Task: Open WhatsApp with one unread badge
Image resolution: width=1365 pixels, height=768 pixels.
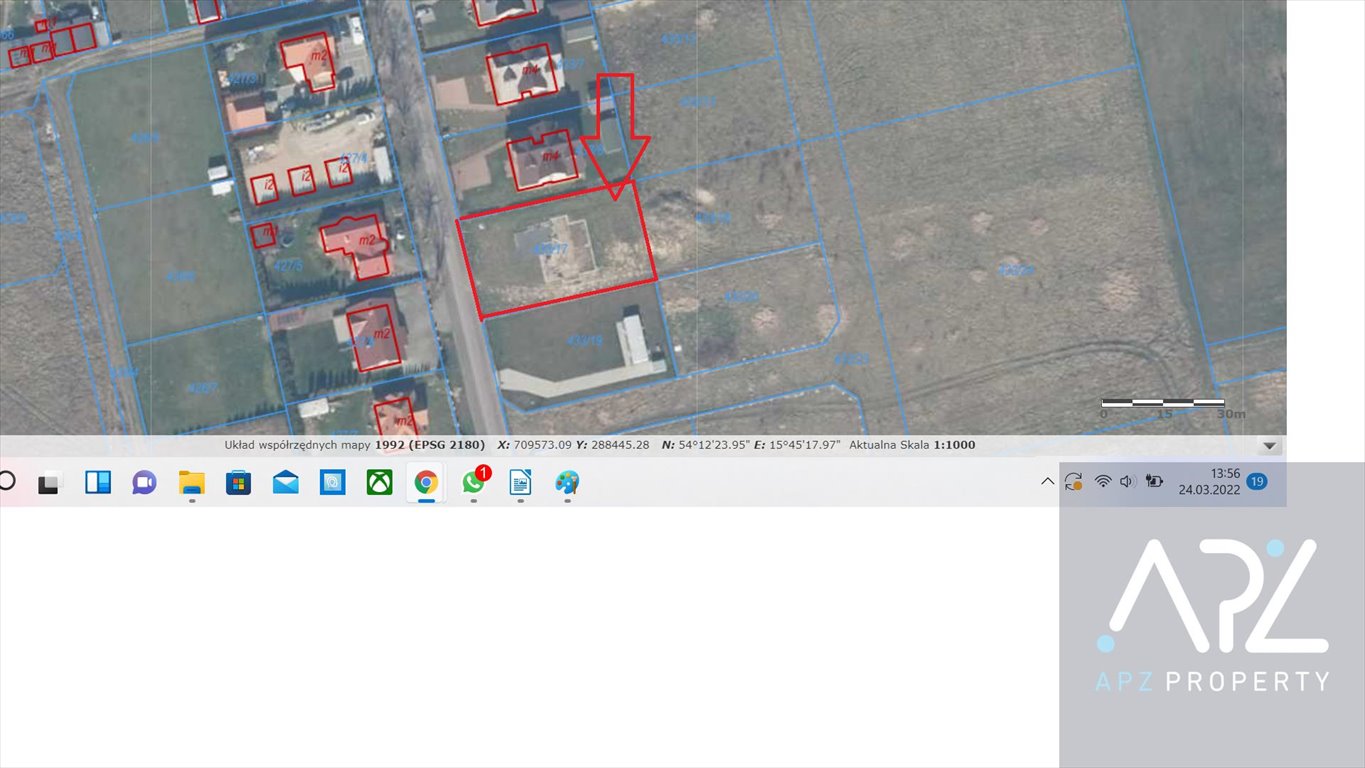Action: [x=474, y=482]
